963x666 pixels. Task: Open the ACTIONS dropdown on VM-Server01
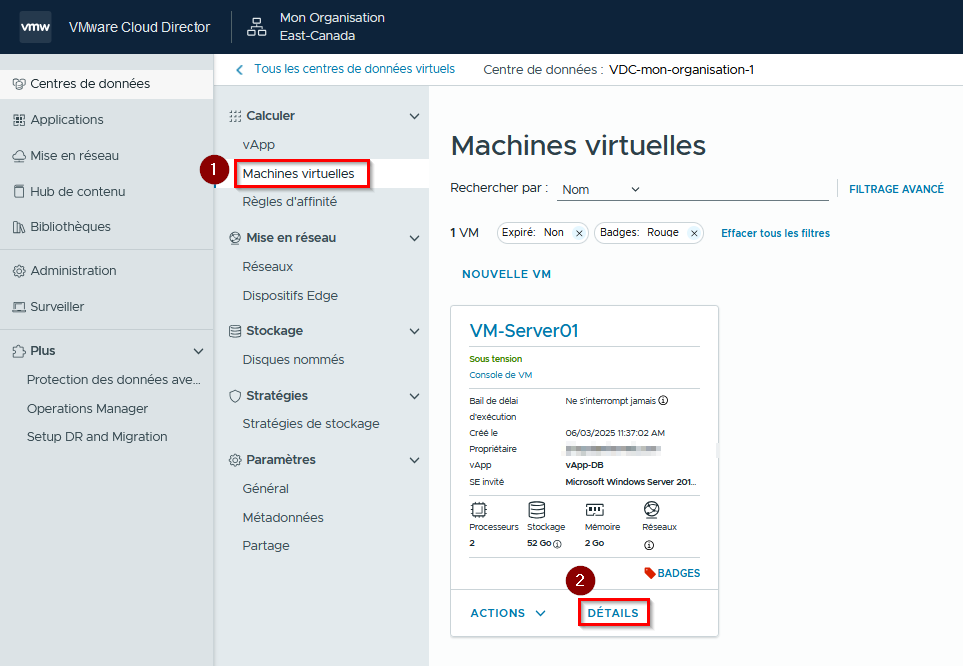pos(508,613)
